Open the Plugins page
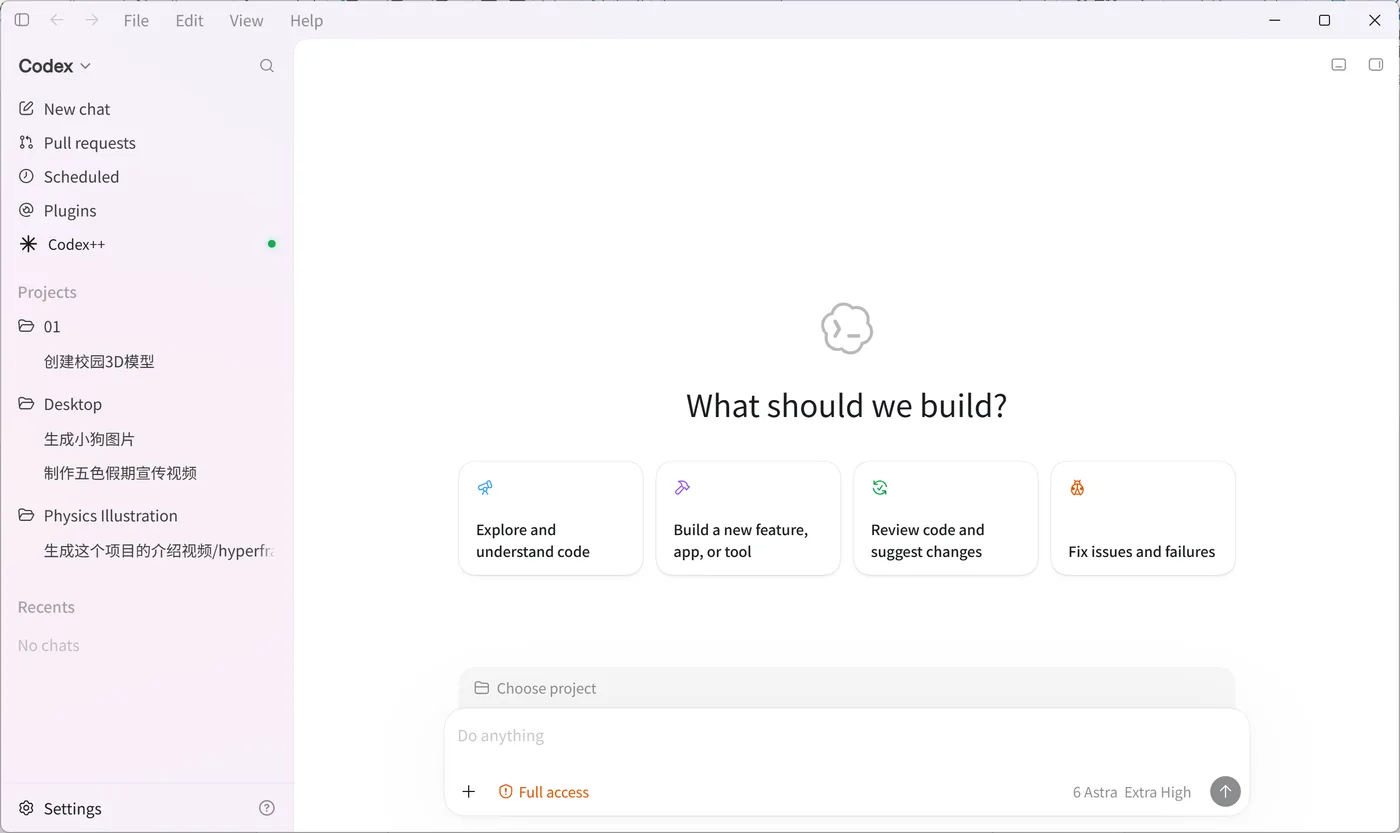Image resolution: width=1400 pixels, height=833 pixels. (147, 211)
